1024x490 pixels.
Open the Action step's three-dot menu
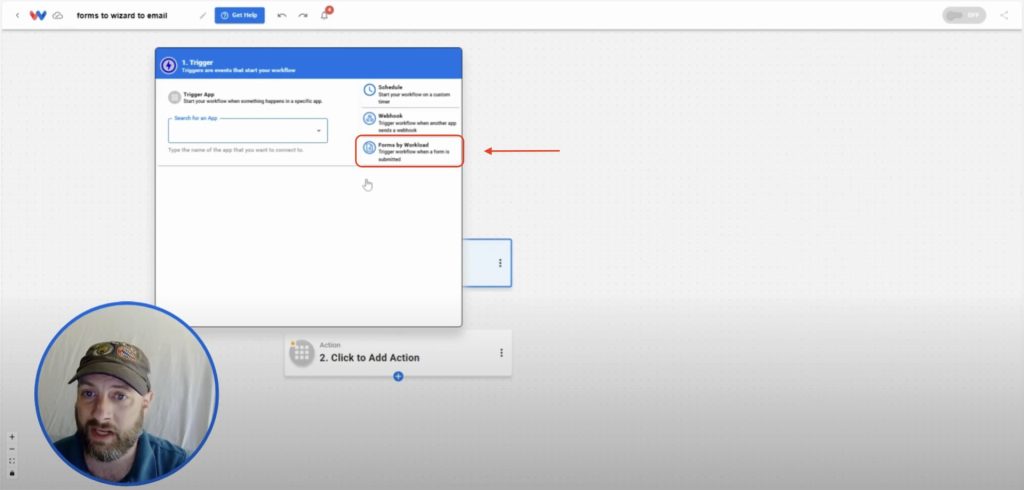[x=502, y=353]
